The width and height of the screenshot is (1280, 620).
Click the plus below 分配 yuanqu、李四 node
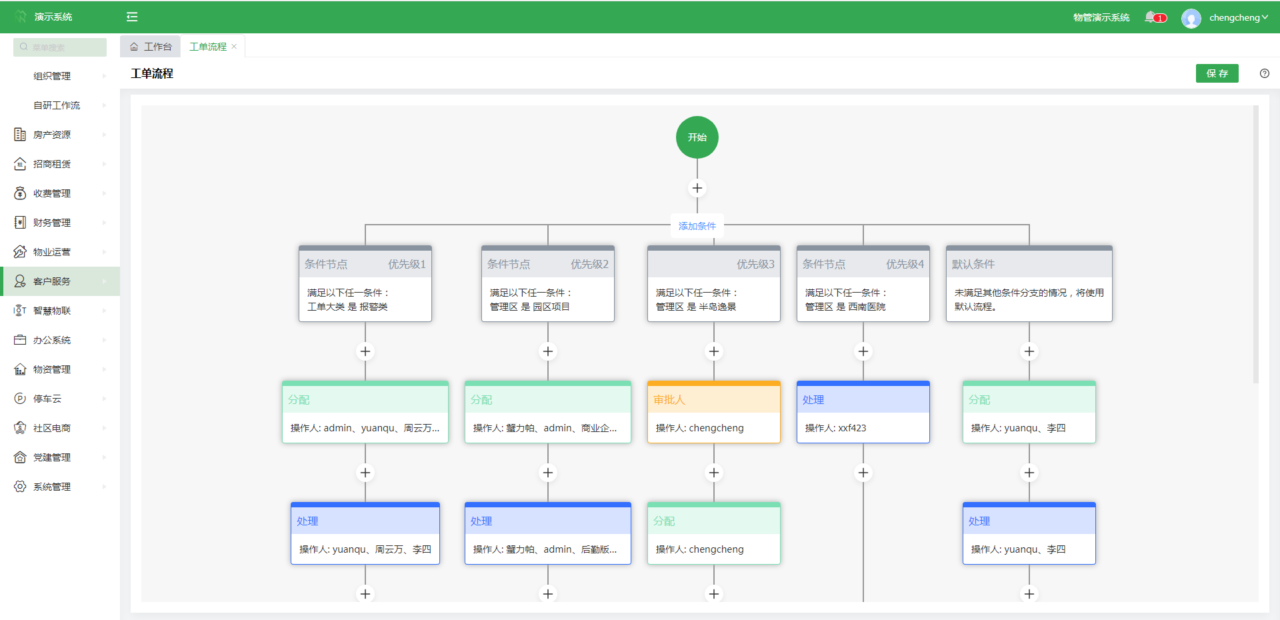coord(1029,473)
